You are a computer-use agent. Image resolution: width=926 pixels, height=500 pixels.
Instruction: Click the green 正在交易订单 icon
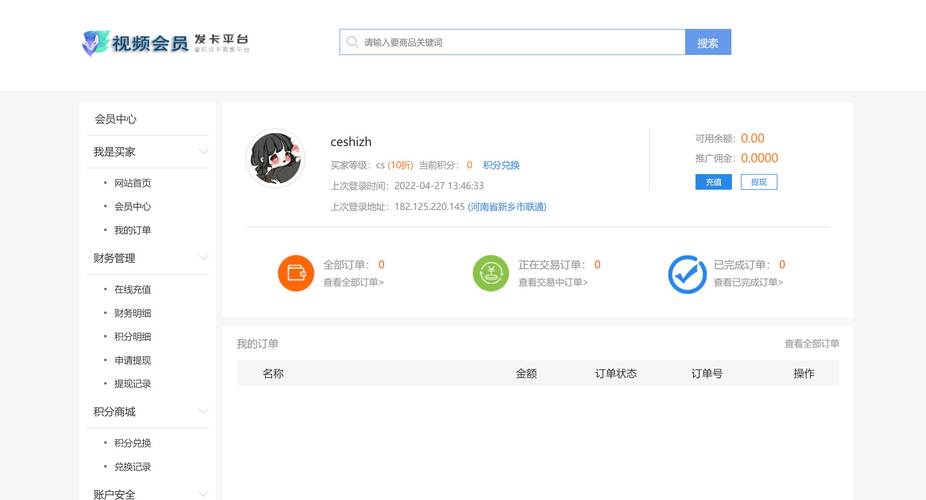coord(491,273)
